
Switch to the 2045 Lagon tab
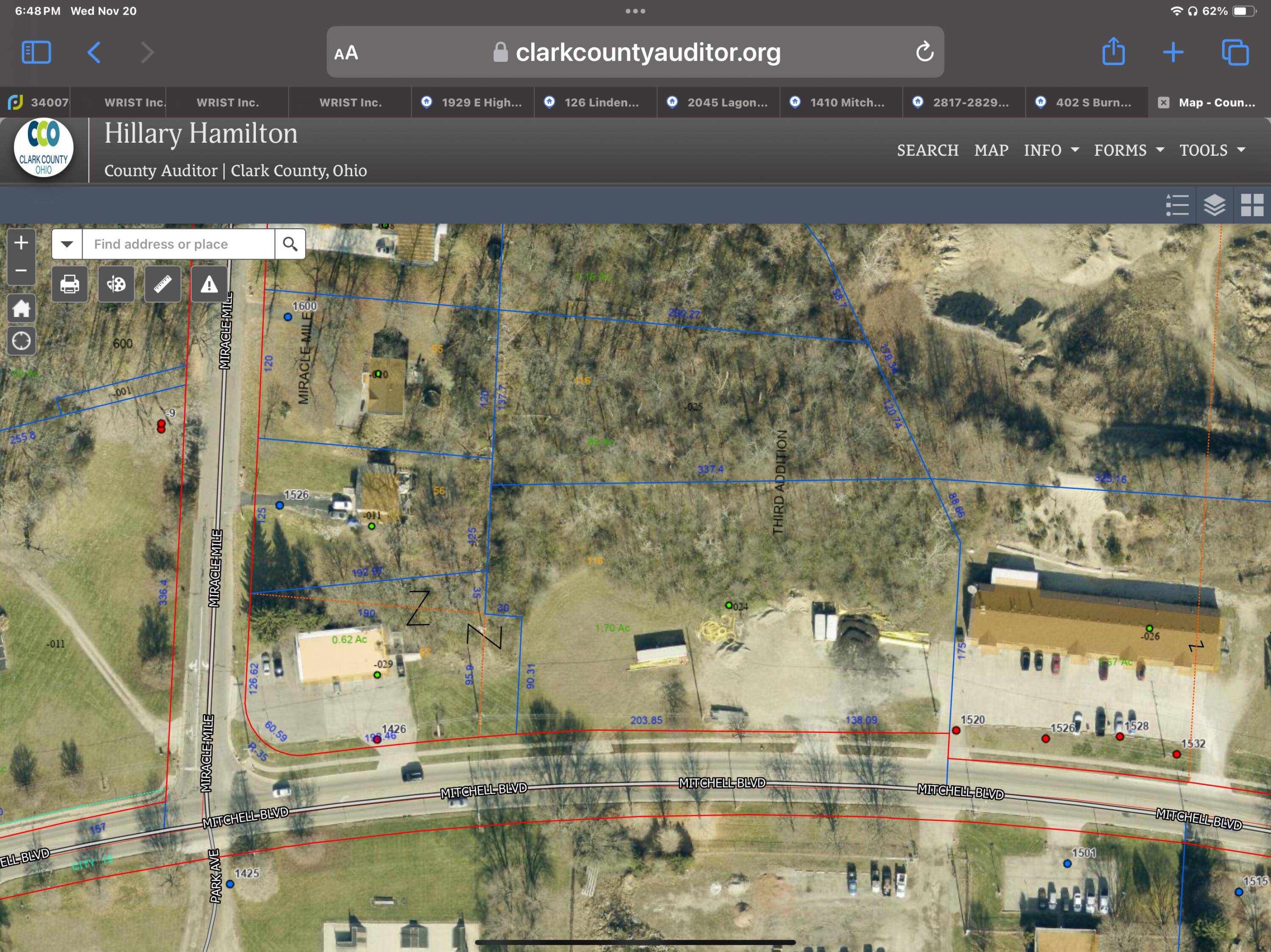coord(719,102)
